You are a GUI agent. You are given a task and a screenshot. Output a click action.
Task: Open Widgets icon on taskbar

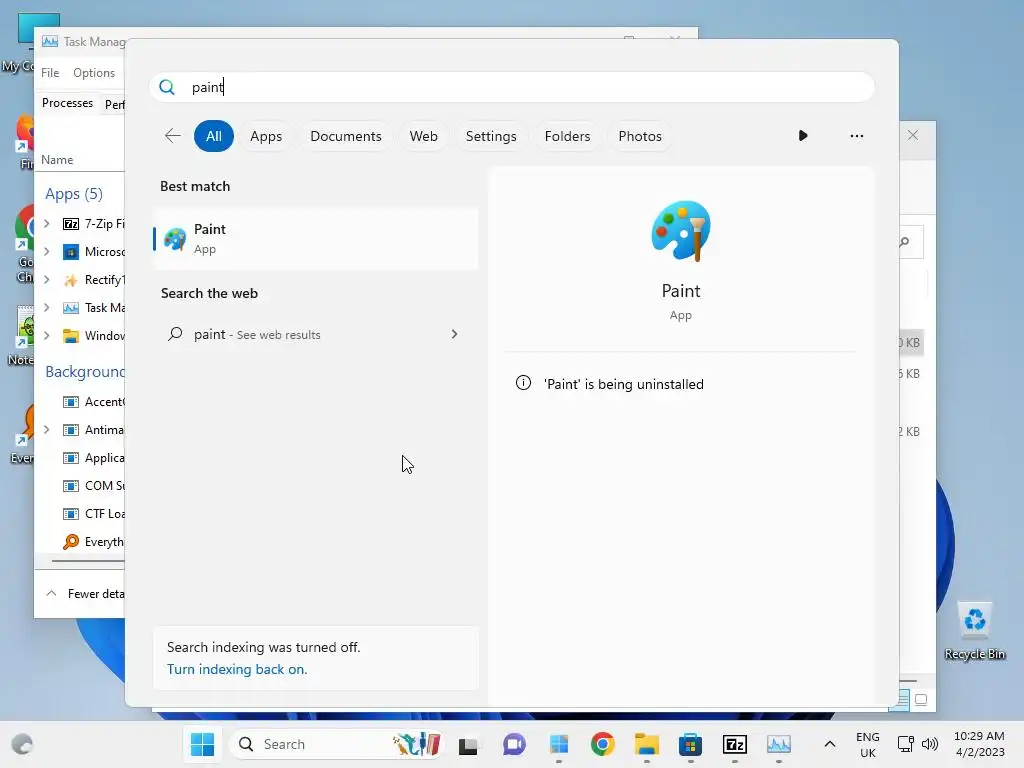[x=558, y=744]
